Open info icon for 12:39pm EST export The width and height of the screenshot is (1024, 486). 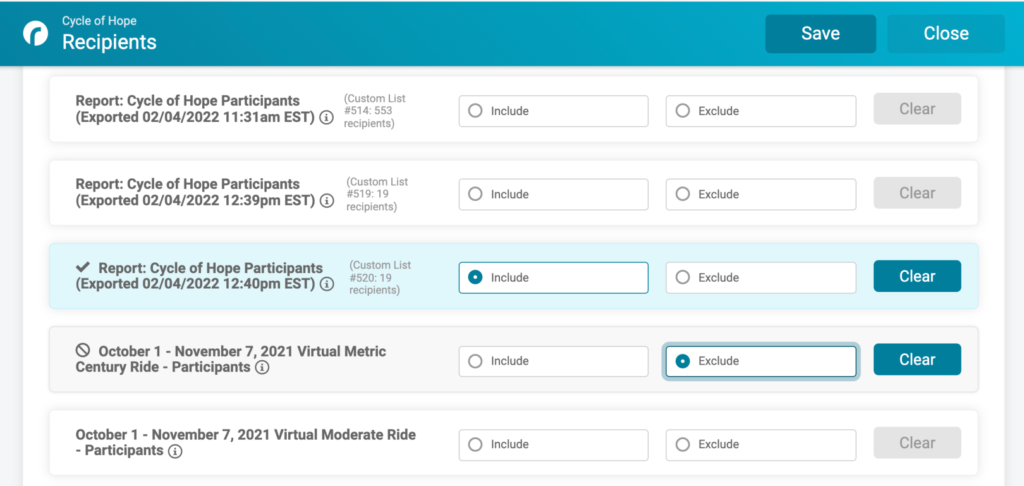(327, 201)
